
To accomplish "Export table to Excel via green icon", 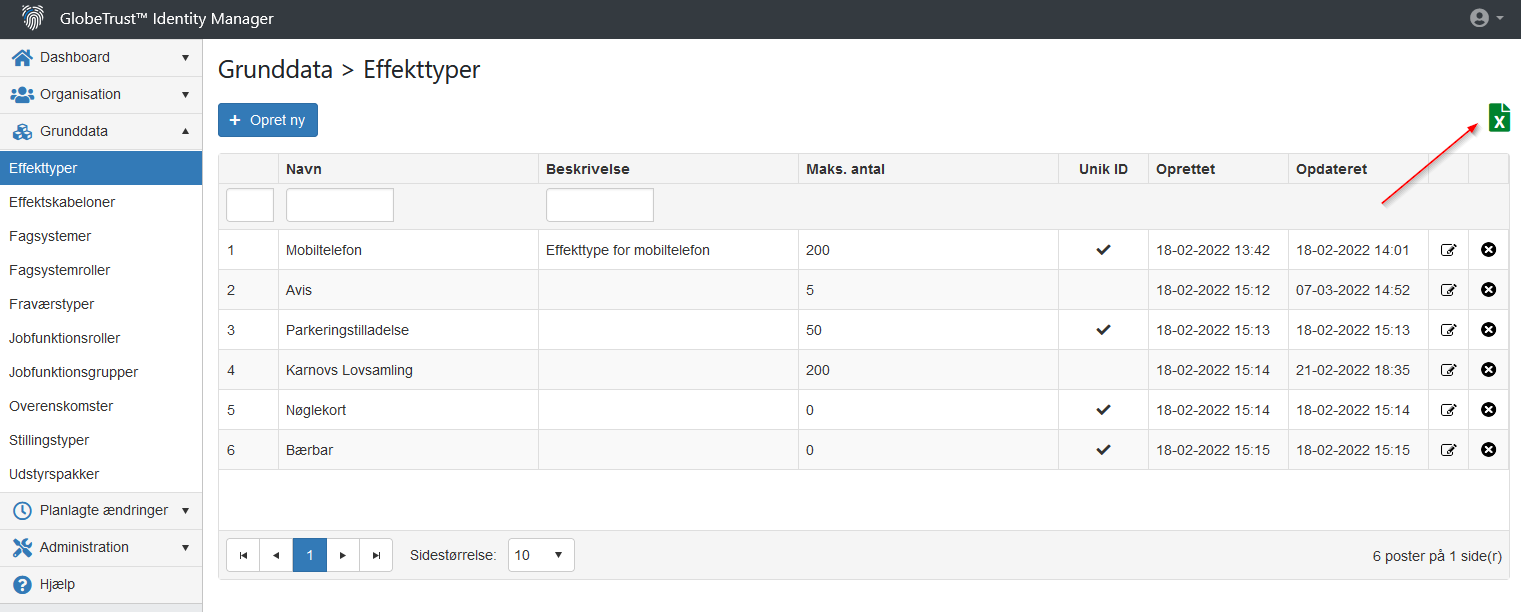I will click(1499, 117).
